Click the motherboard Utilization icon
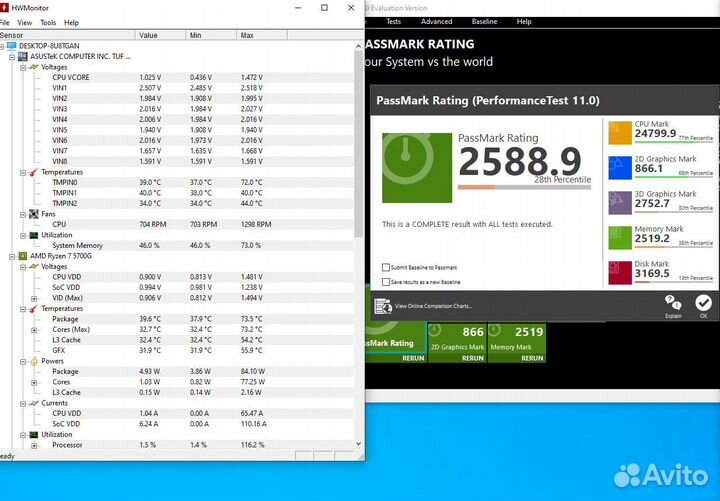This screenshot has height=501, width=720. (x=34, y=235)
